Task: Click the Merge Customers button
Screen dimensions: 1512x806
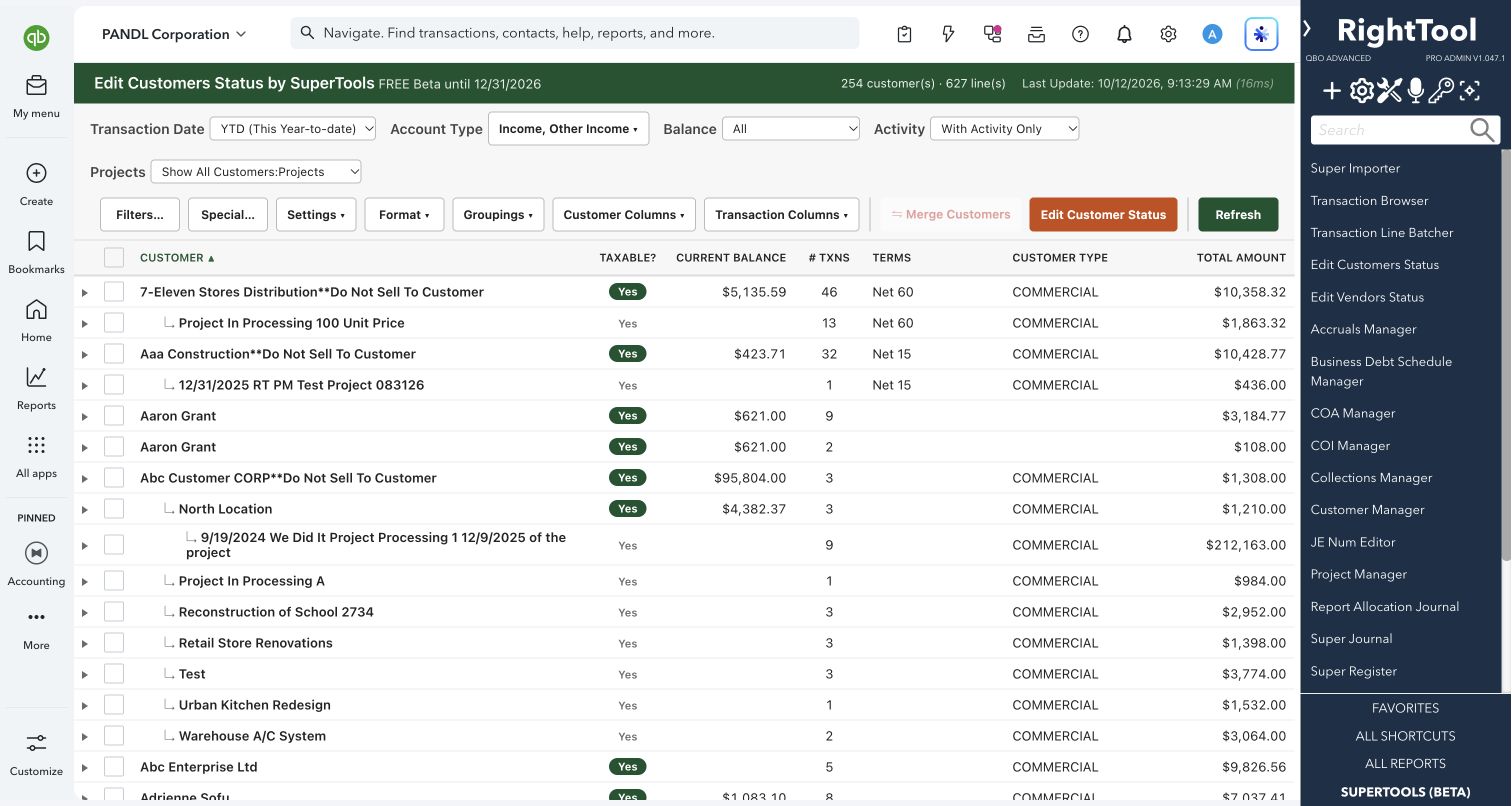Action: click(951, 214)
